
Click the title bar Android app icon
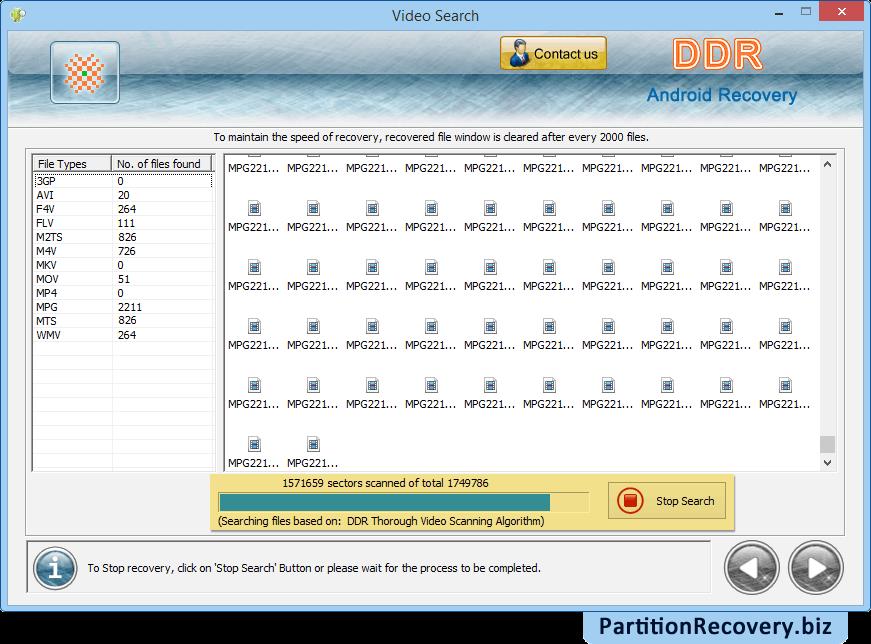click(x=17, y=15)
